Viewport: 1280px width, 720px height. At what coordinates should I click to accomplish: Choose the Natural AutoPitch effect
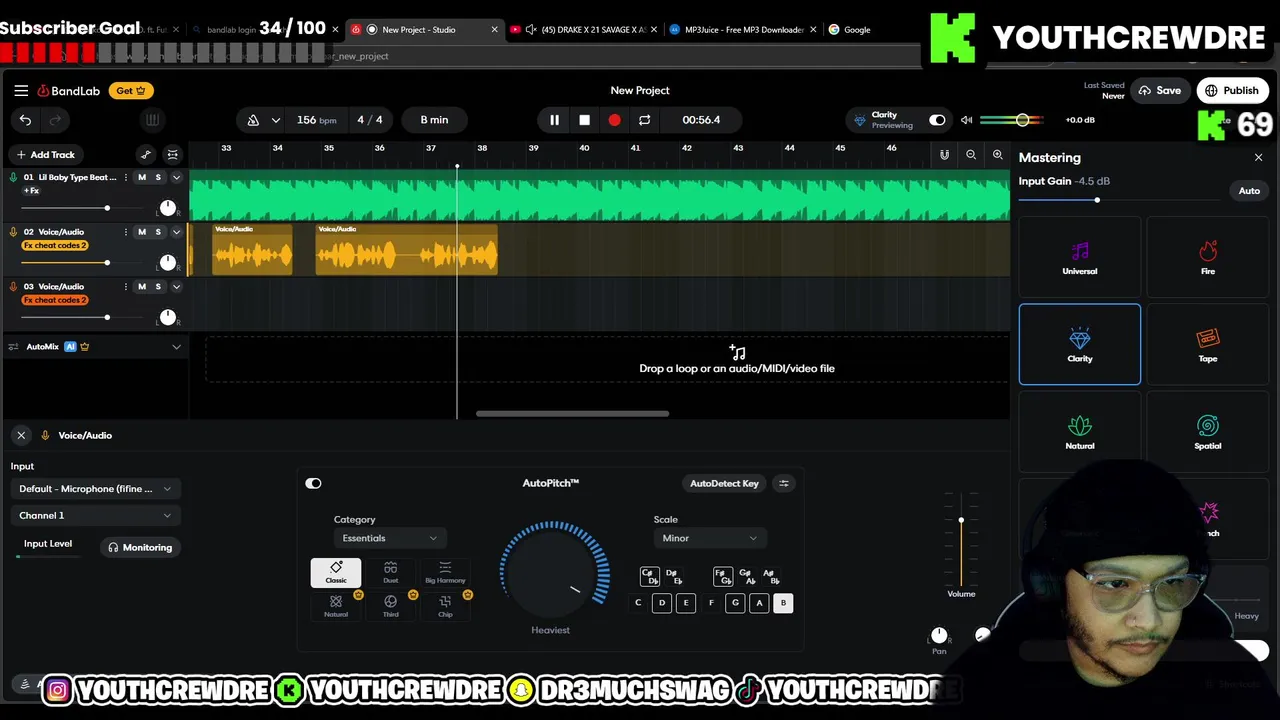pyautogui.click(x=336, y=606)
